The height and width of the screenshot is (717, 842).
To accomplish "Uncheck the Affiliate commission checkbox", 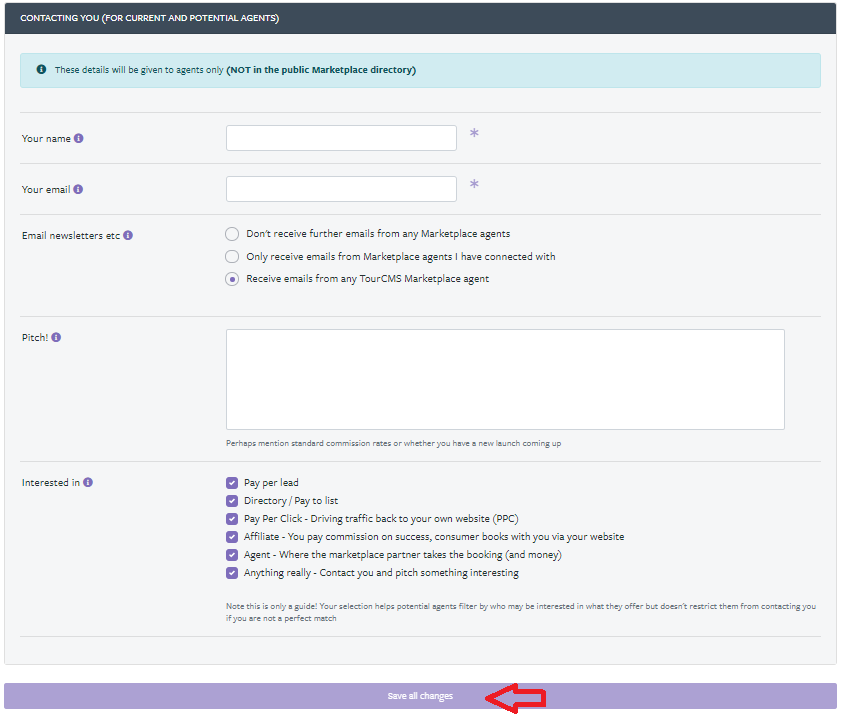I will coord(232,537).
